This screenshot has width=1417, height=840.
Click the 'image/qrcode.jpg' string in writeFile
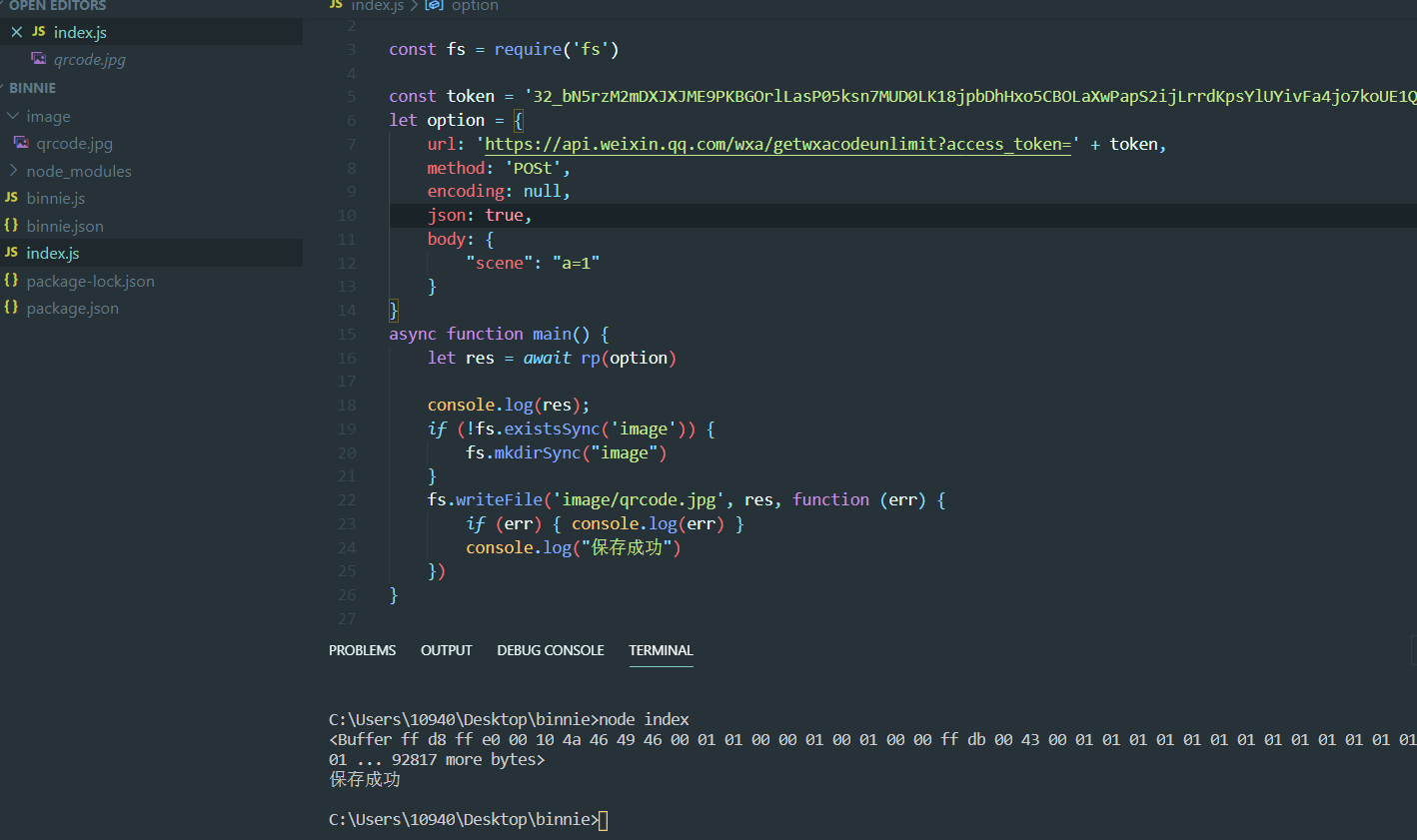(639, 499)
